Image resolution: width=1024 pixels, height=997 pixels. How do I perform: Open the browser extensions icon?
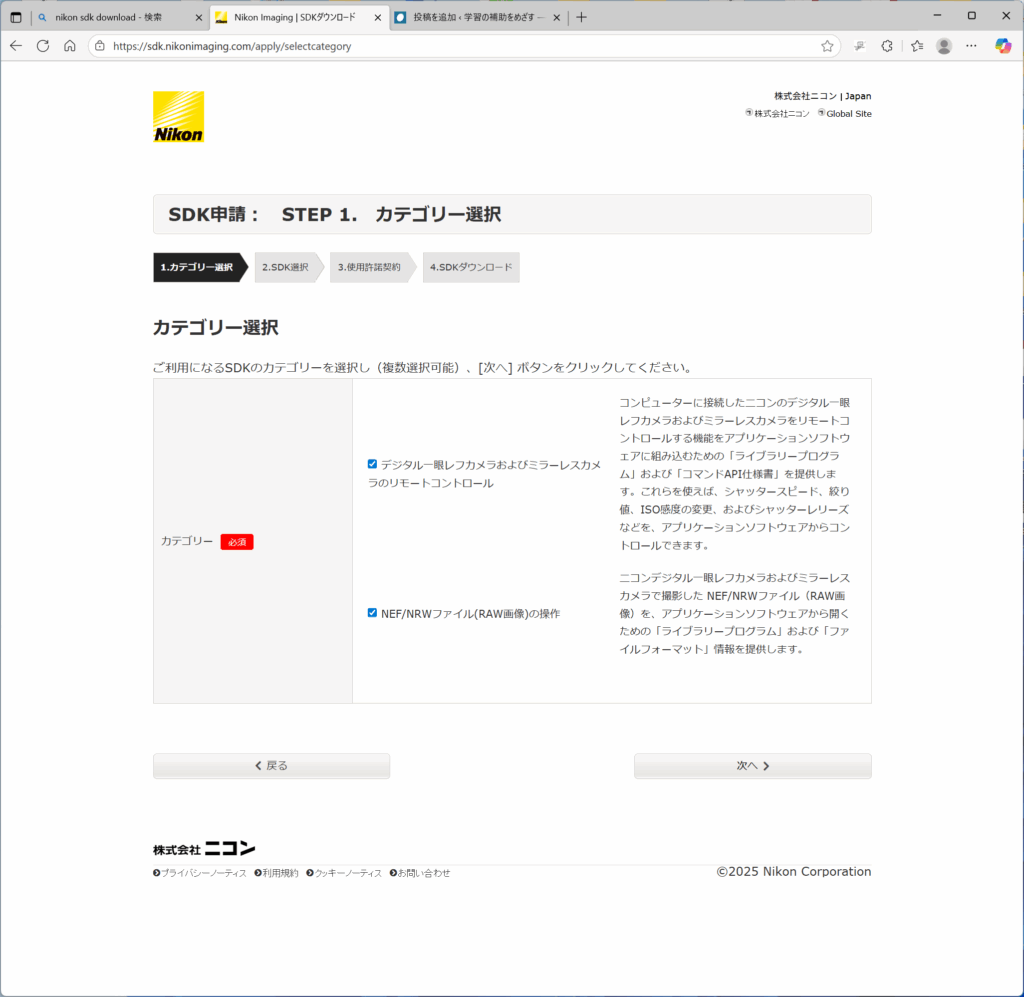coord(887,46)
